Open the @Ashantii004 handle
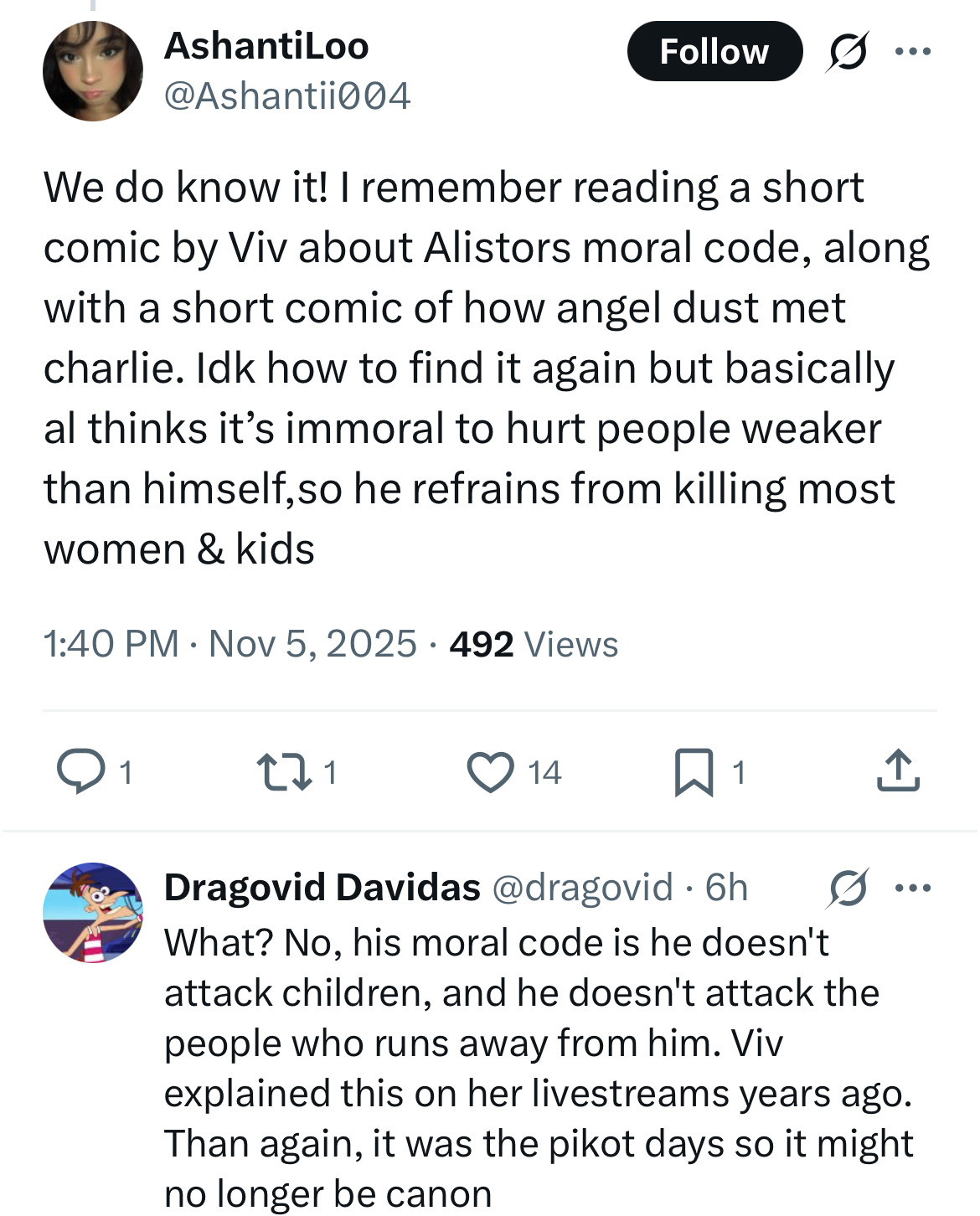Screen dimensions: 980x1216 point(287,95)
